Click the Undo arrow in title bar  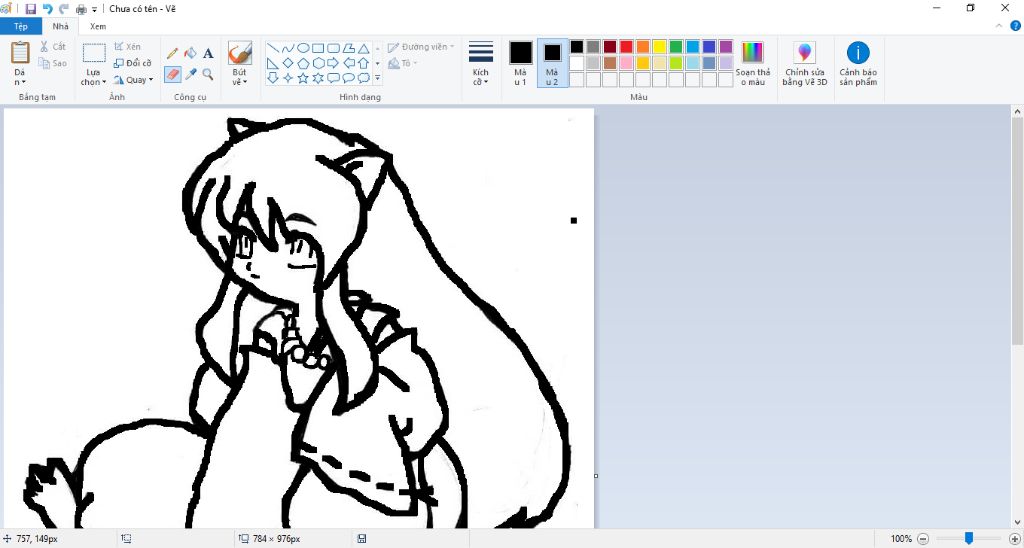[47, 8]
